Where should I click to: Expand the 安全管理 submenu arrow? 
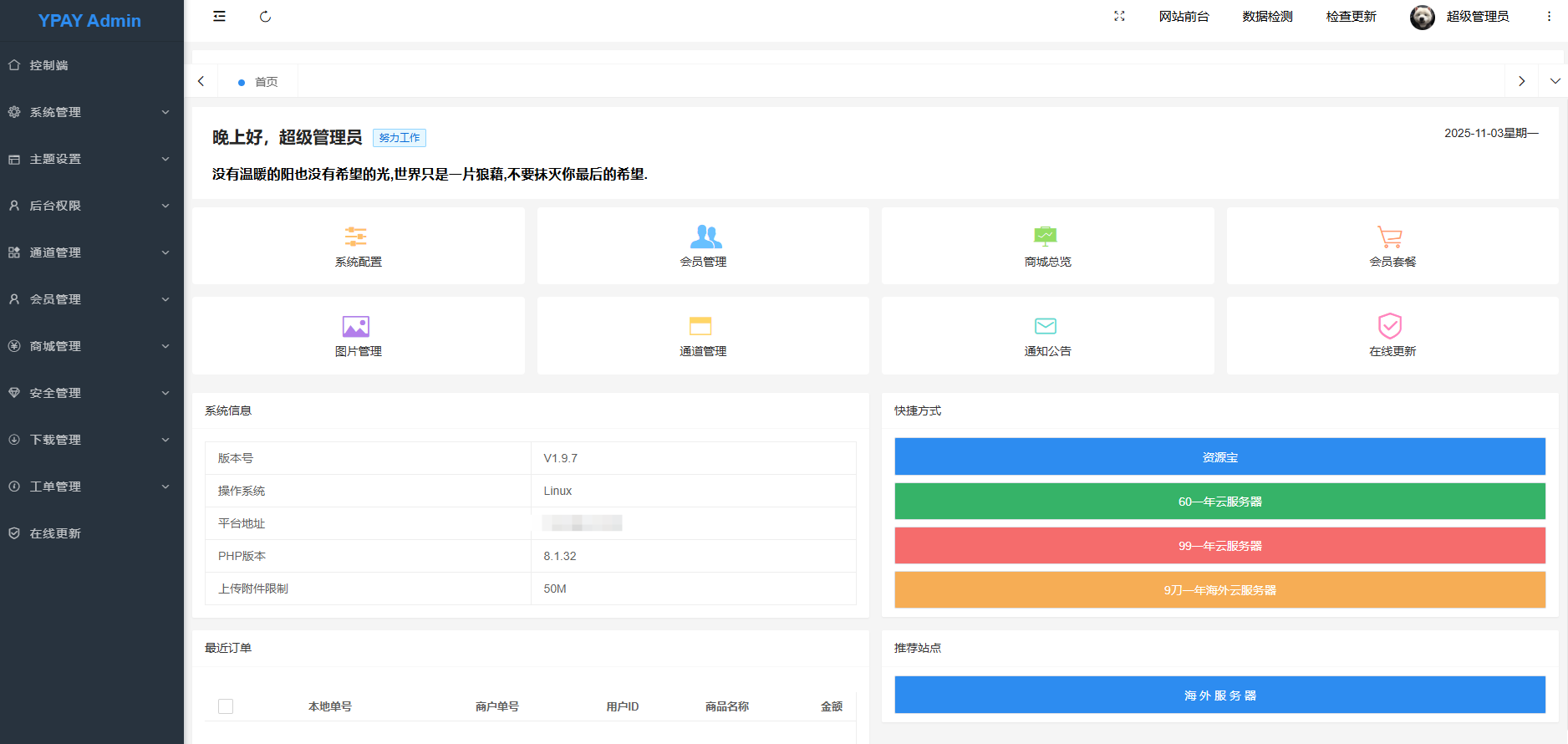pos(165,393)
